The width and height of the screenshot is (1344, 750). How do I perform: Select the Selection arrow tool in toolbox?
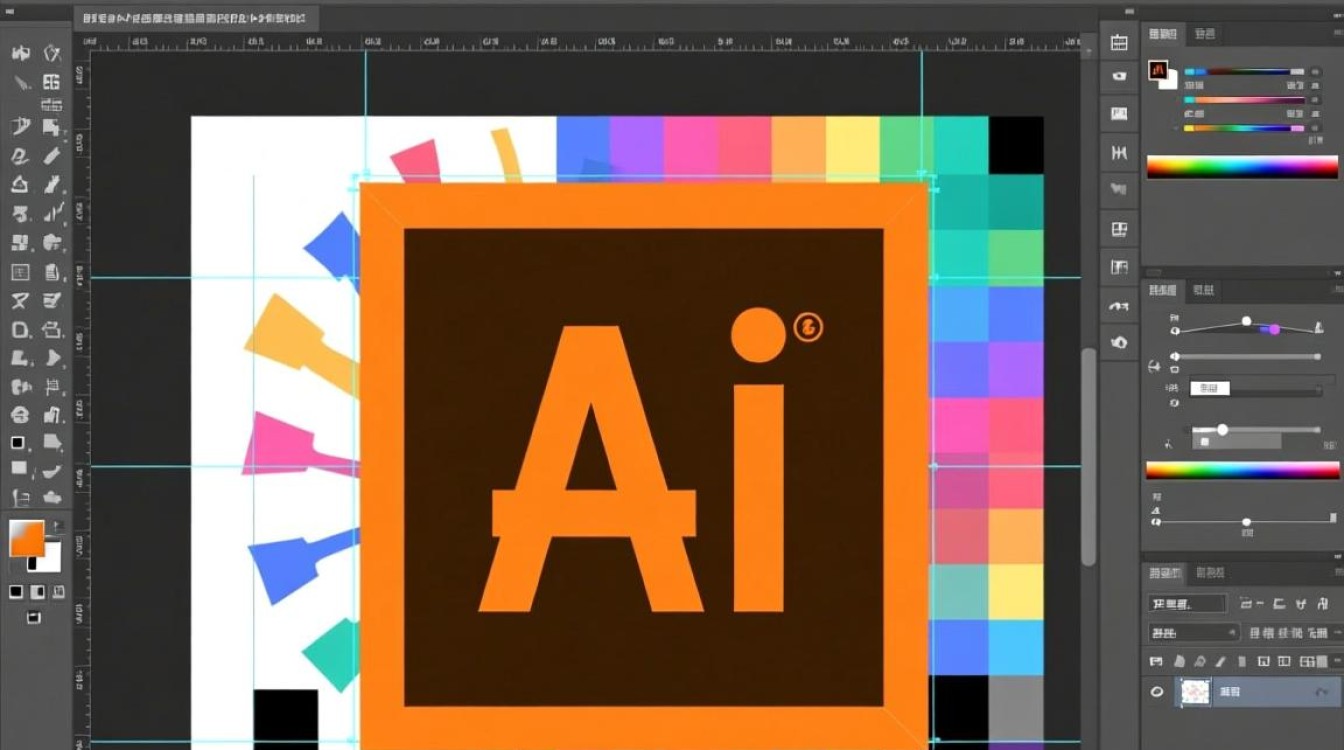(20, 53)
